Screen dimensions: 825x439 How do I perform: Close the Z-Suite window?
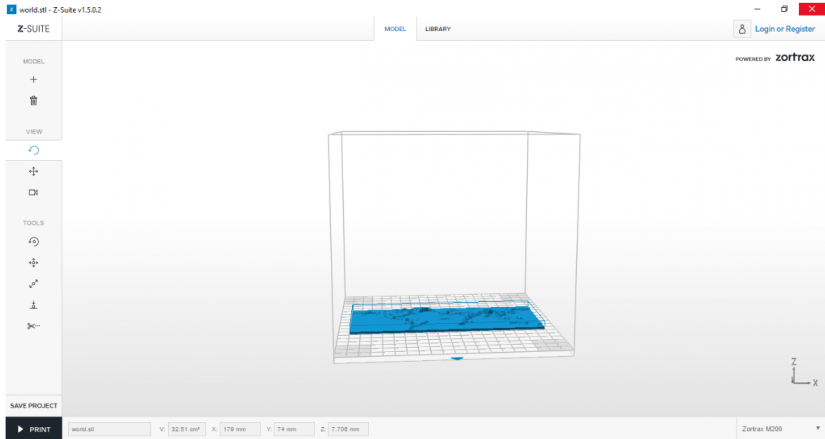click(812, 9)
